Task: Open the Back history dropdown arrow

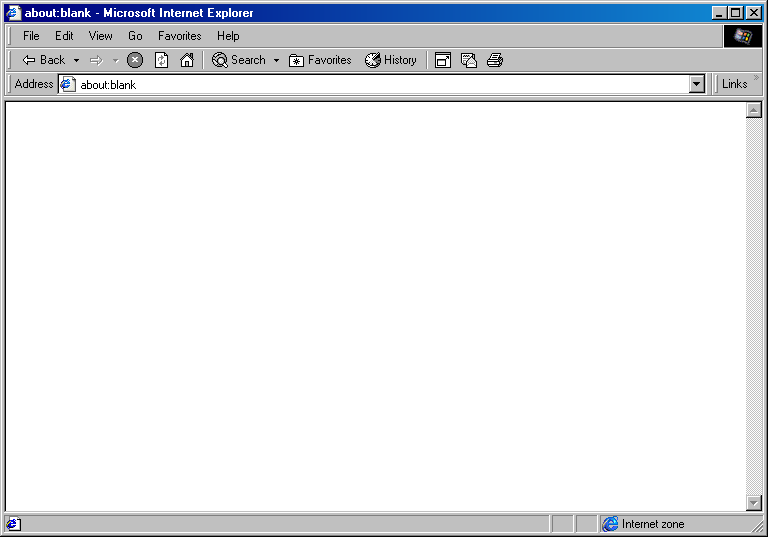Action: point(76,61)
